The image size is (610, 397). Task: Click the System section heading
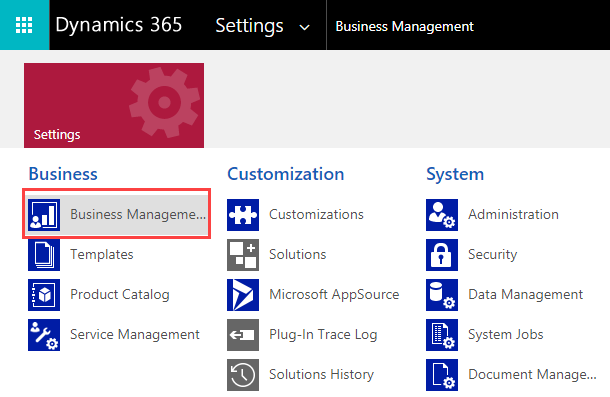click(x=455, y=174)
